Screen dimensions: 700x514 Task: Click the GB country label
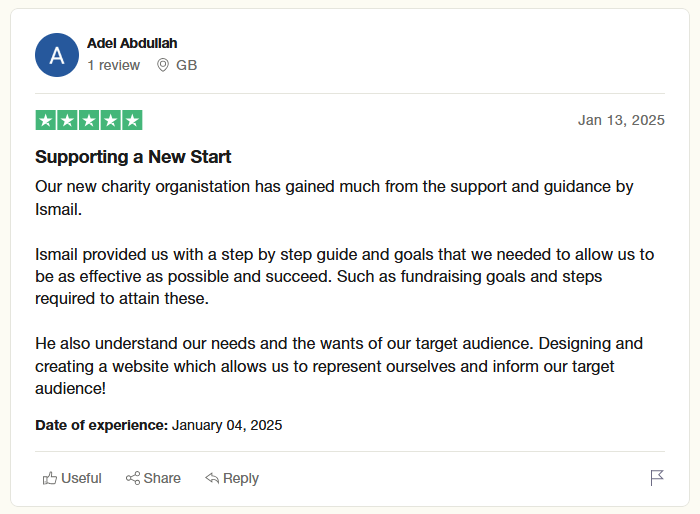[x=186, y=65]
